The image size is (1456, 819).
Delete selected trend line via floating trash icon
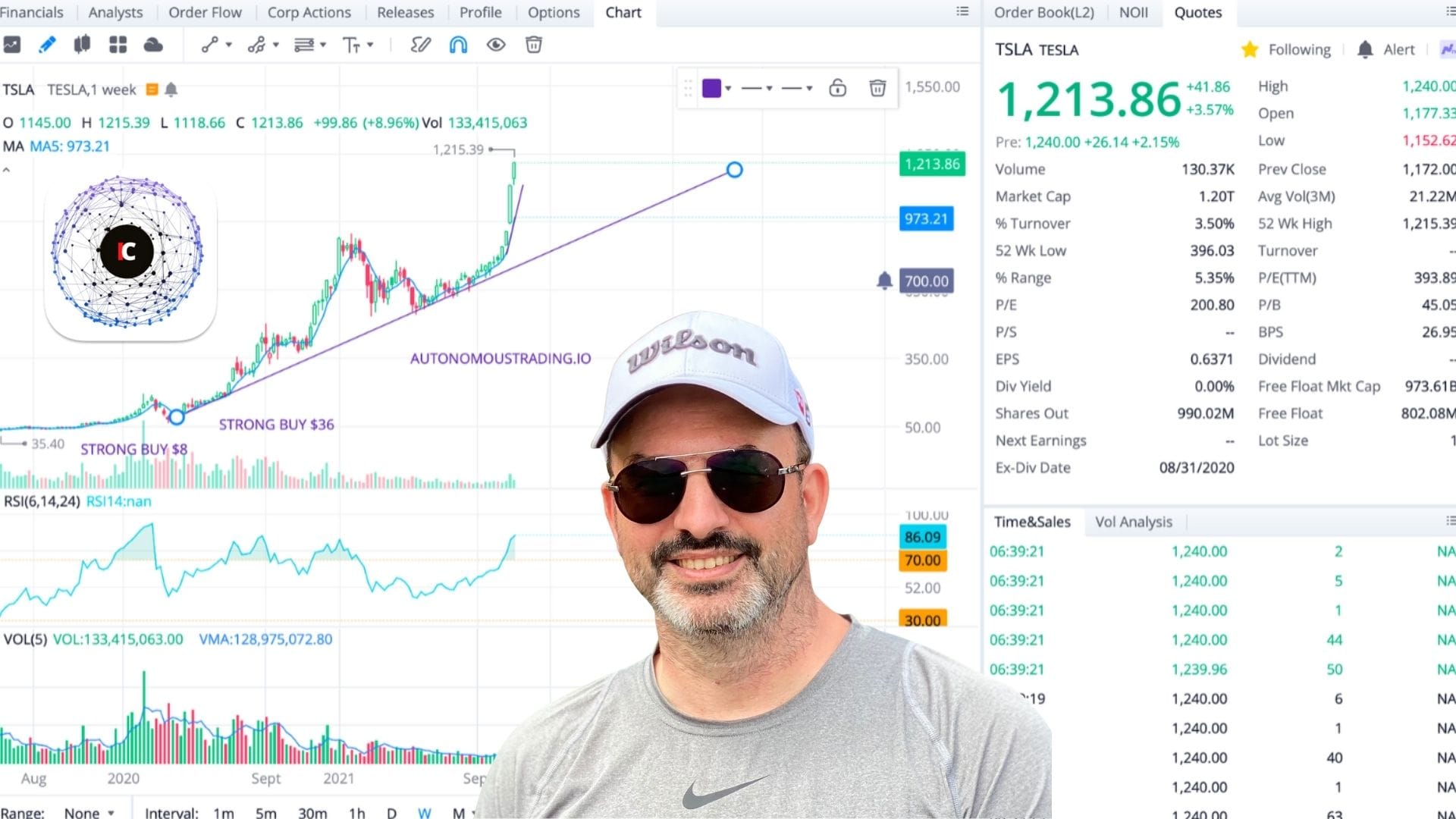tap(877, 88)
